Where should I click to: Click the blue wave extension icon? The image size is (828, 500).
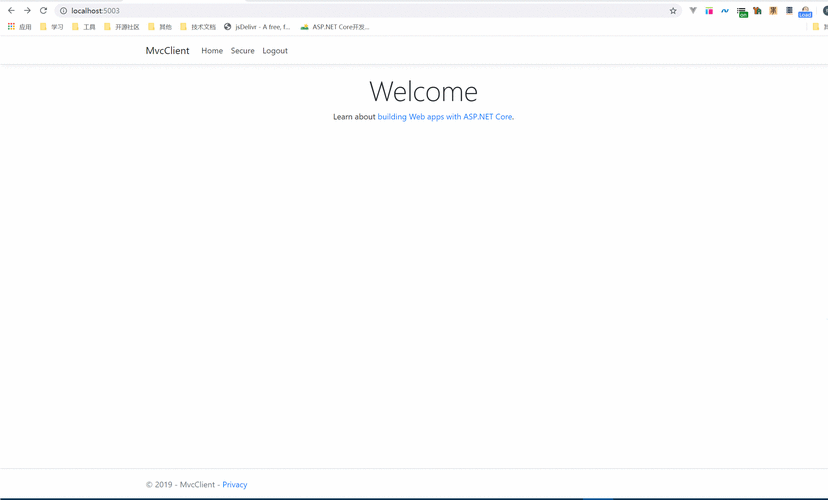click(725, 11)
